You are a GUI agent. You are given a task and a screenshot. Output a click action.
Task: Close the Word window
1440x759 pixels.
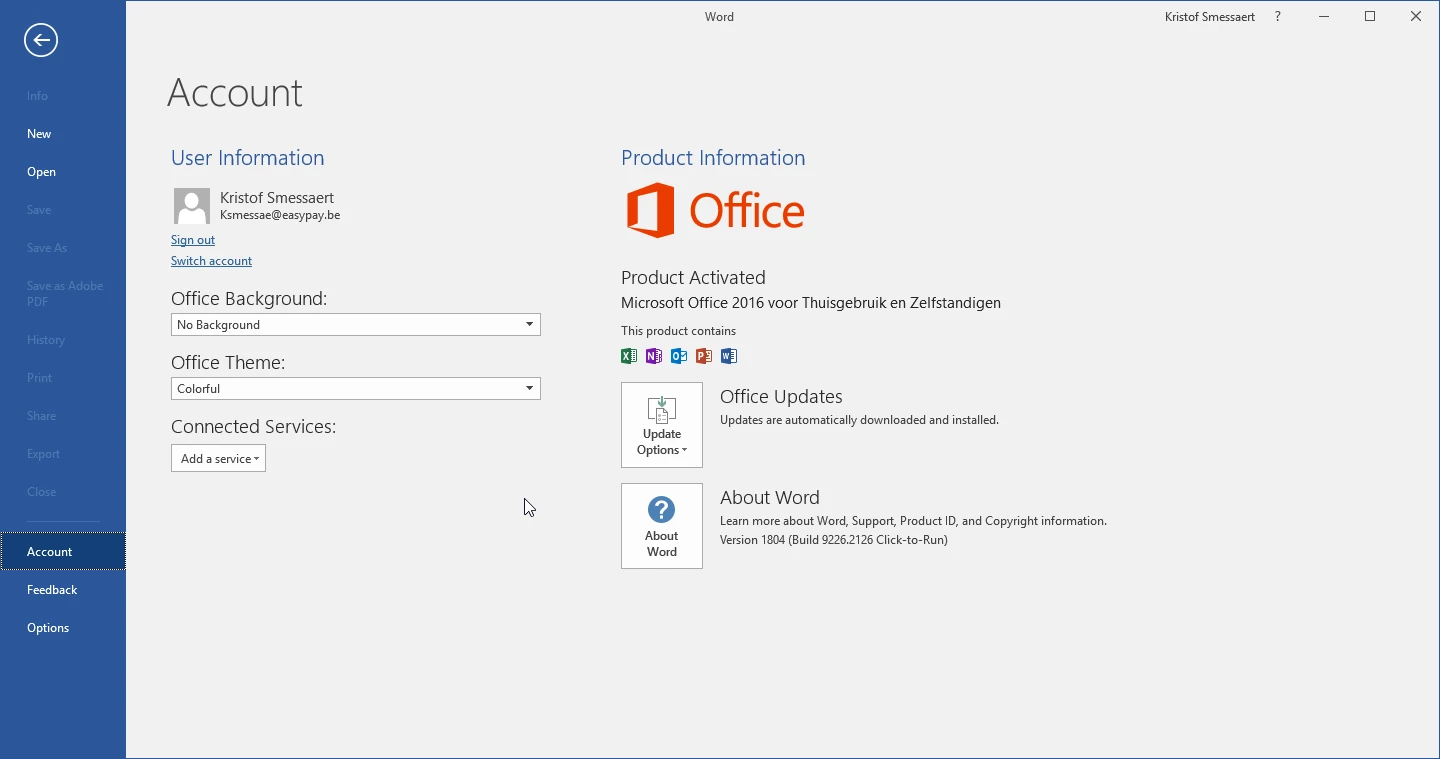[x=1416, y=17]
